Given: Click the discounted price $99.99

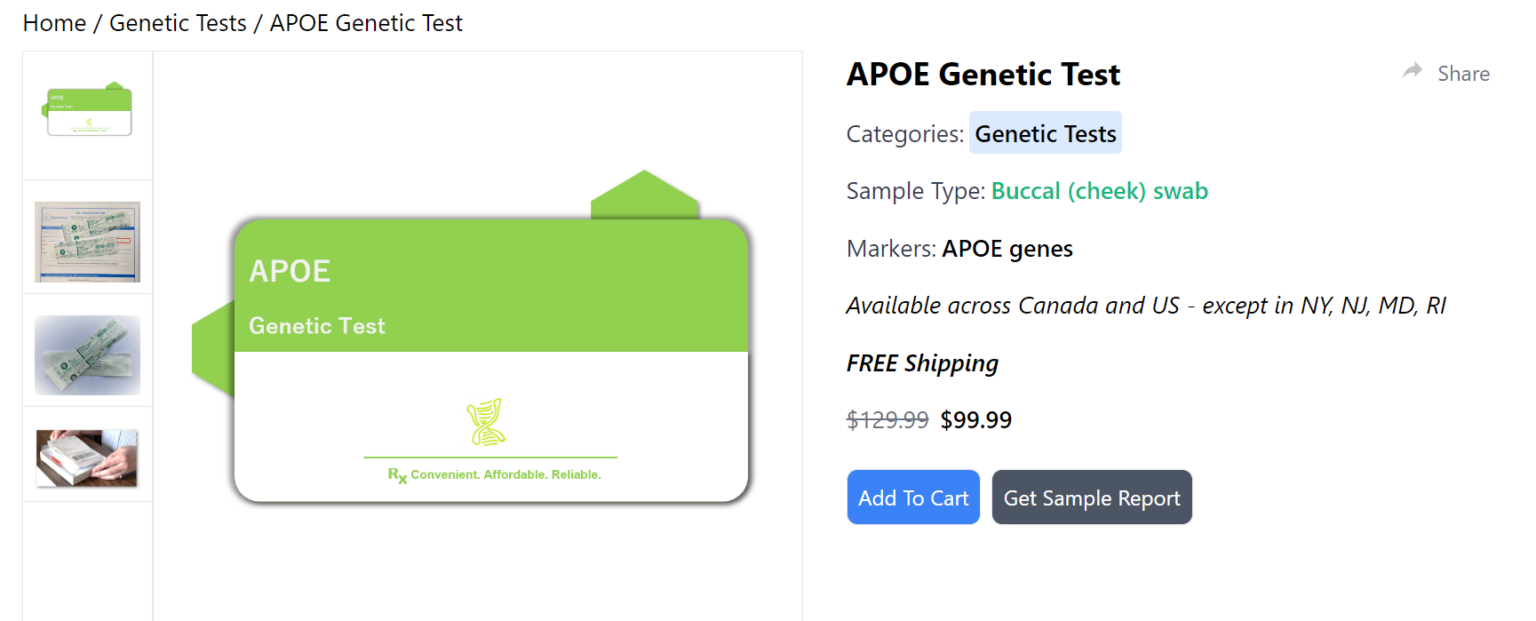Looking at the screenshot, I should [x=976, y=420].
